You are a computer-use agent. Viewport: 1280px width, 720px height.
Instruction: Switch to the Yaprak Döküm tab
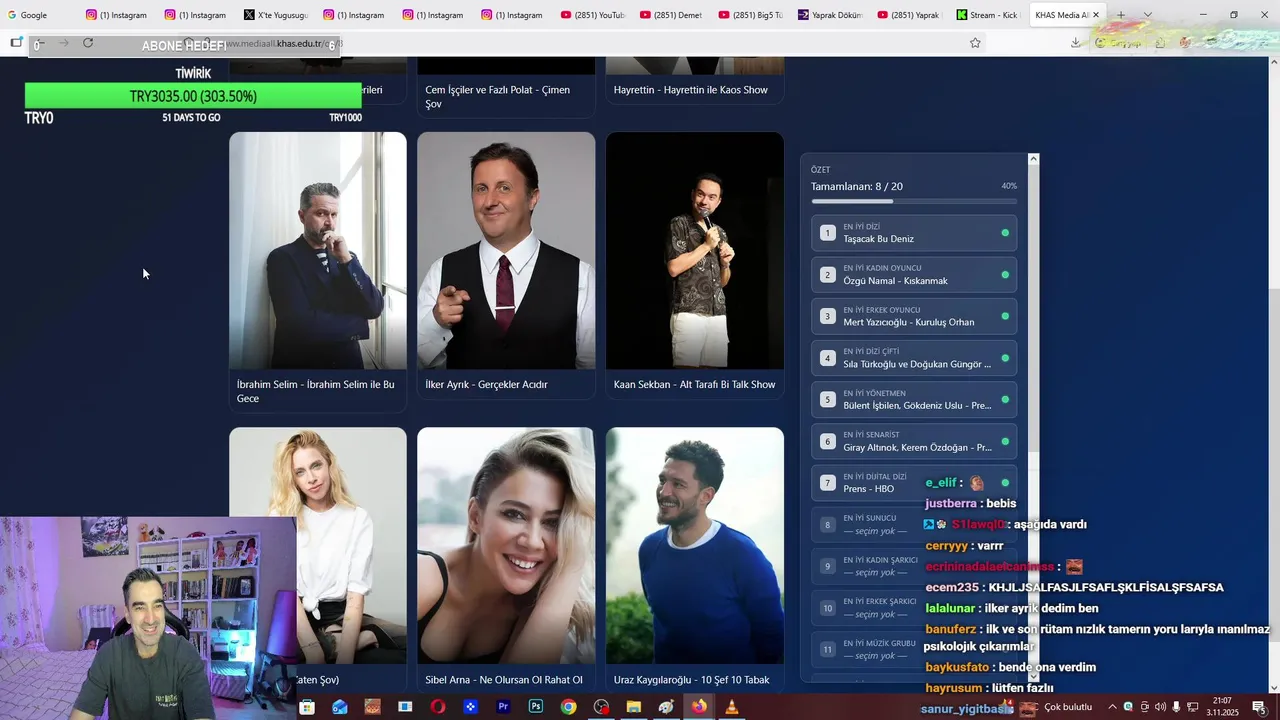pos(830,15)
